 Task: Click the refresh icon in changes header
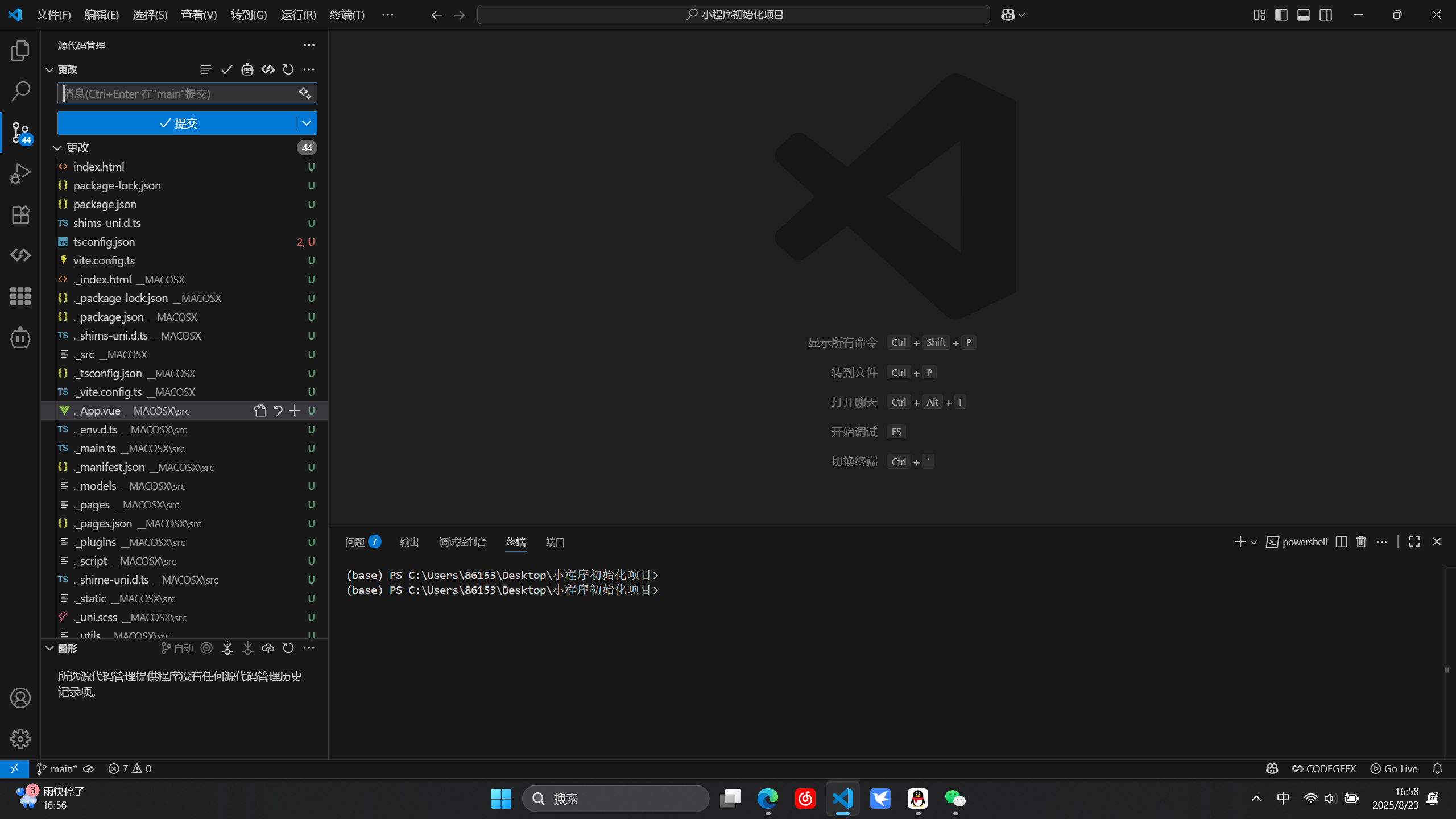pos(288,69)
